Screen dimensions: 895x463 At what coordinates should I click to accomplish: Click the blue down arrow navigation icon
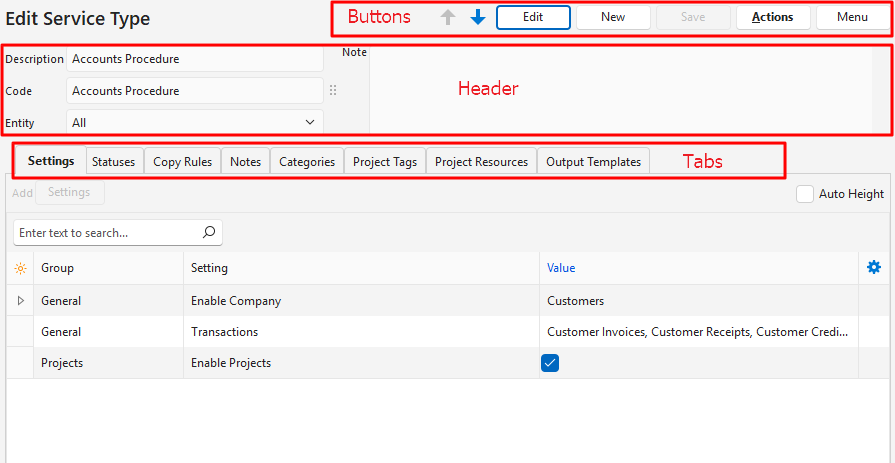478,17
